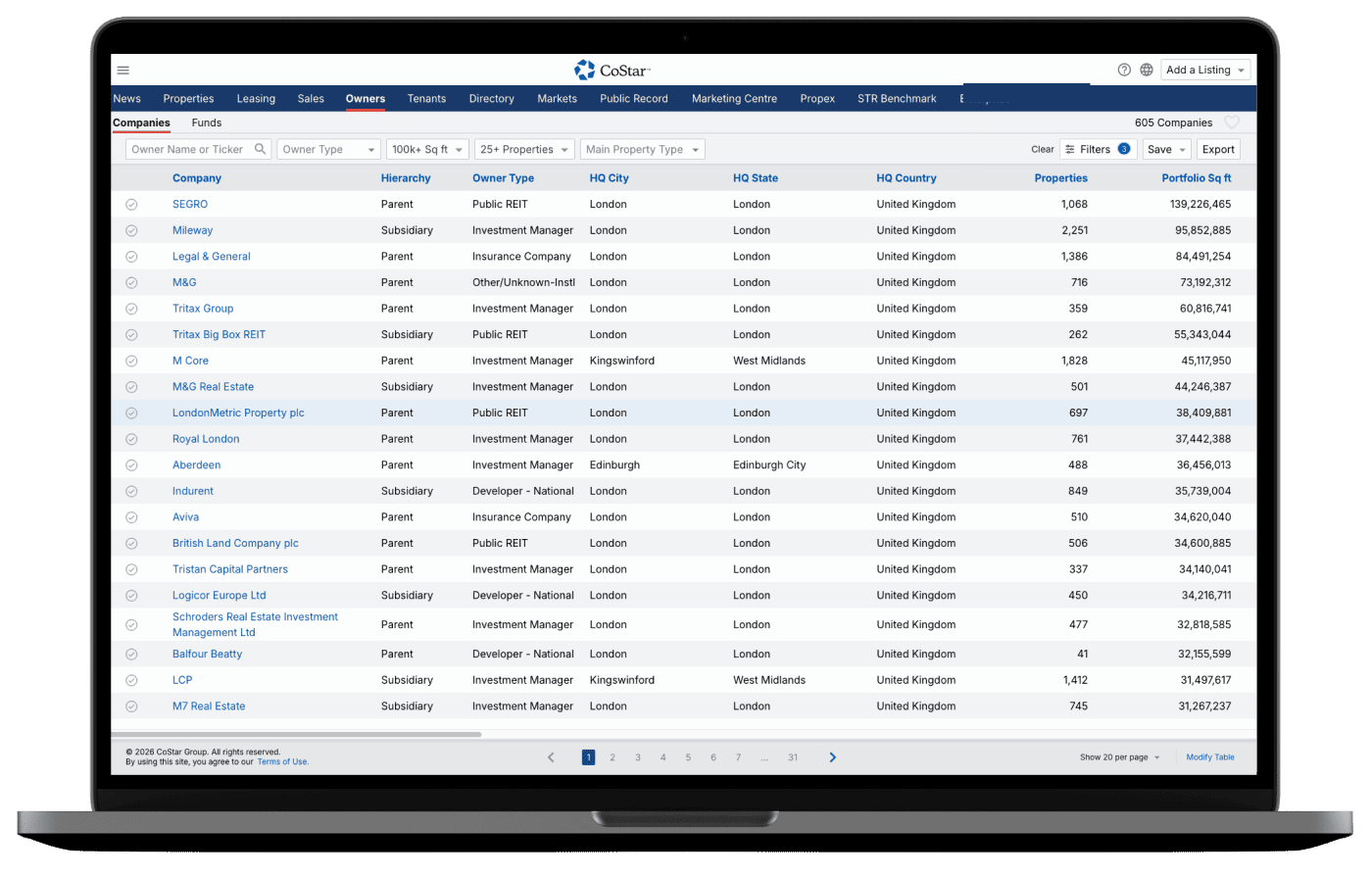1372x876 pixels.
Task: Click the search magnifier in Owner Name field
Action: click(260, 150)
